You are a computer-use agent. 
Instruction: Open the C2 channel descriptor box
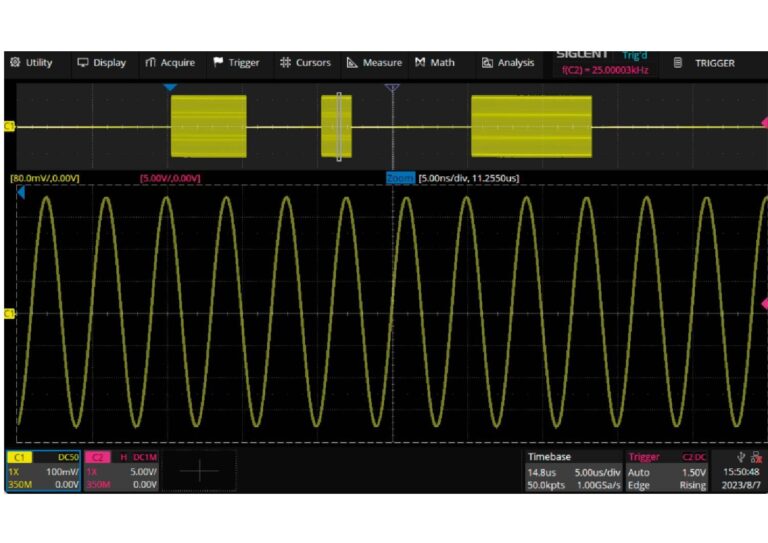[121, 471]
